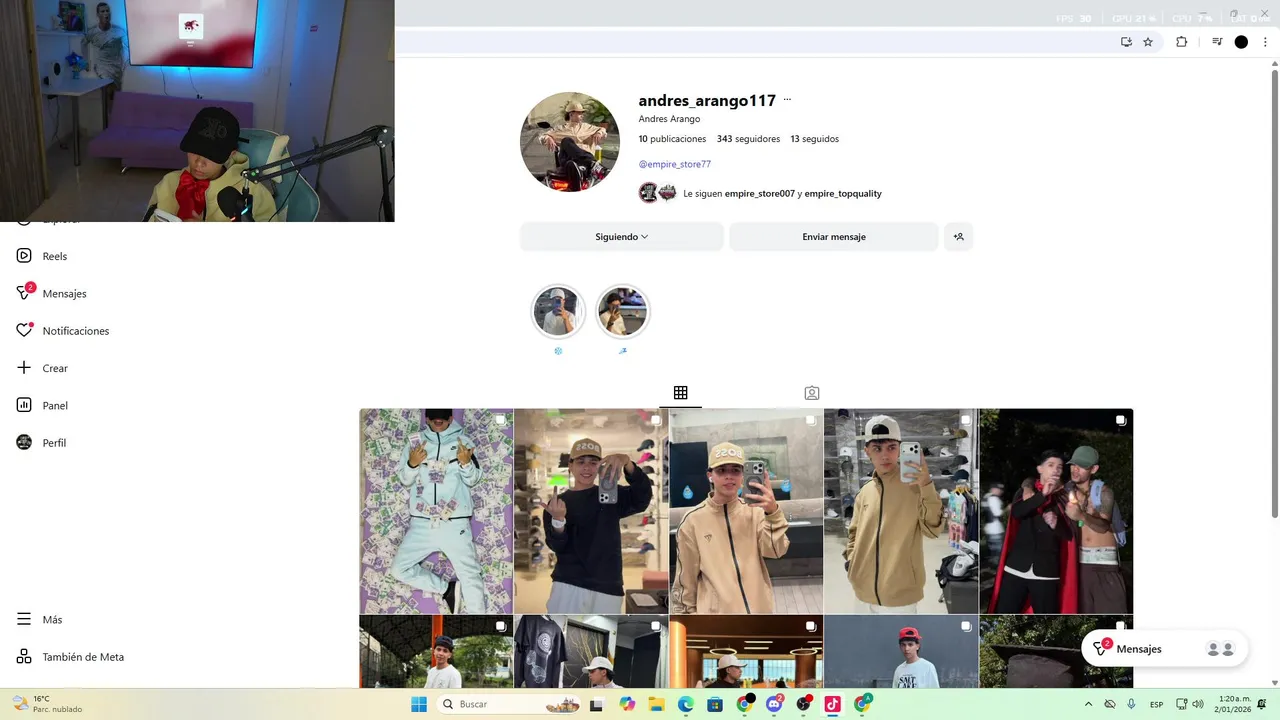
Task: Open the weather widget showing 16°C
Action: pos(47,704)
